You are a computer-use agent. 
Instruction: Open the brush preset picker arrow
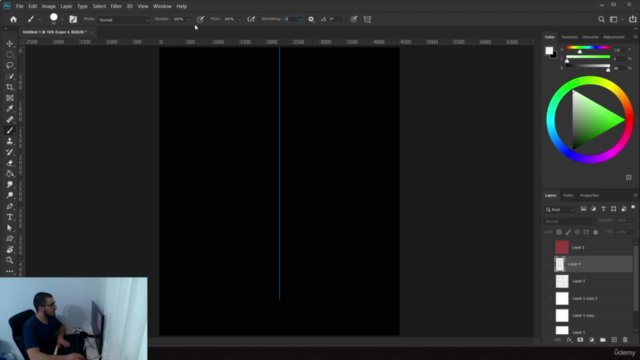62,20
